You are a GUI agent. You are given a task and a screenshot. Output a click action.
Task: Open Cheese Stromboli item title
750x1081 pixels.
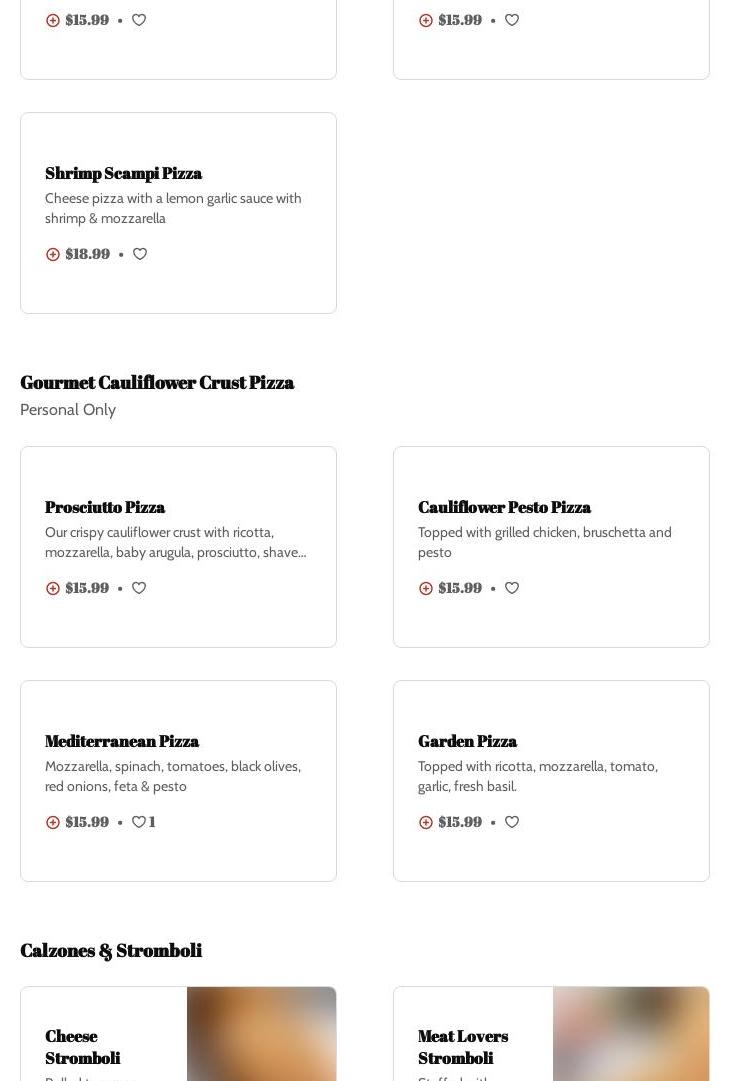(x=83, y=1046)
